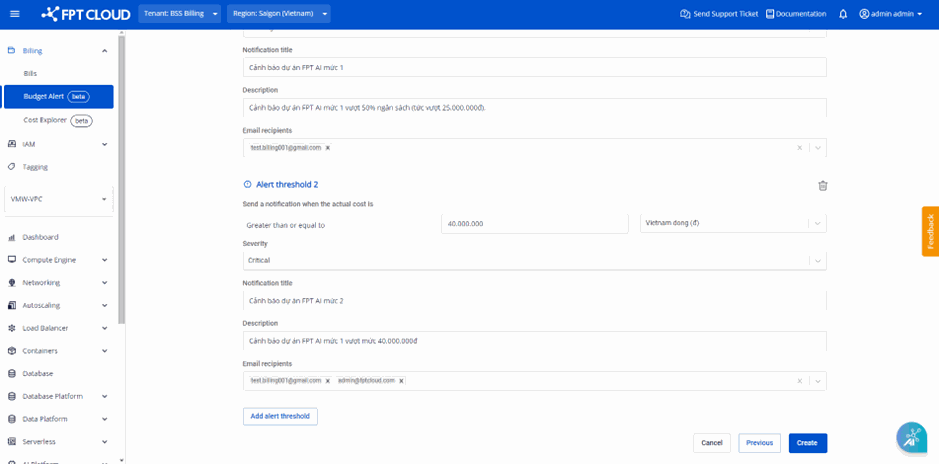Click the Billing folder icon in sidebar

click(x=11, y=51)
